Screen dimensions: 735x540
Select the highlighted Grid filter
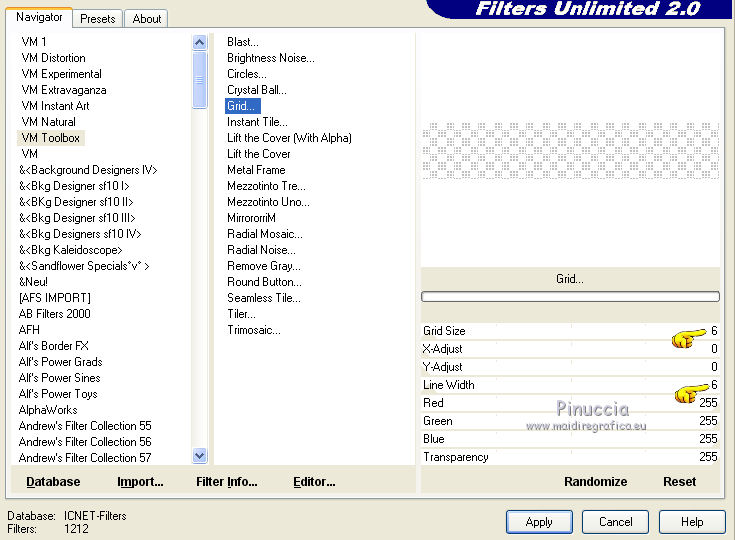pyautogui.click(x=242, y=106)
